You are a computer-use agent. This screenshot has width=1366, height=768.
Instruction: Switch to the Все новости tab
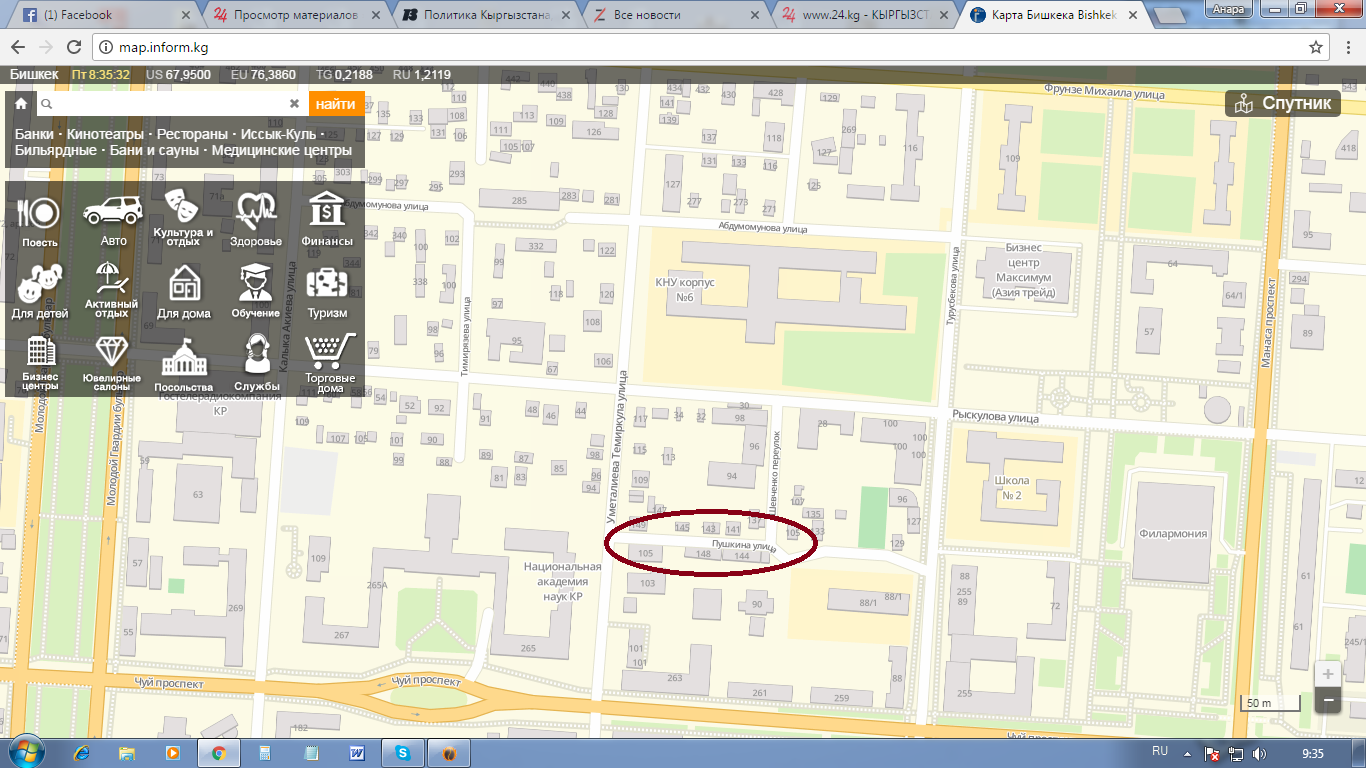680,15
